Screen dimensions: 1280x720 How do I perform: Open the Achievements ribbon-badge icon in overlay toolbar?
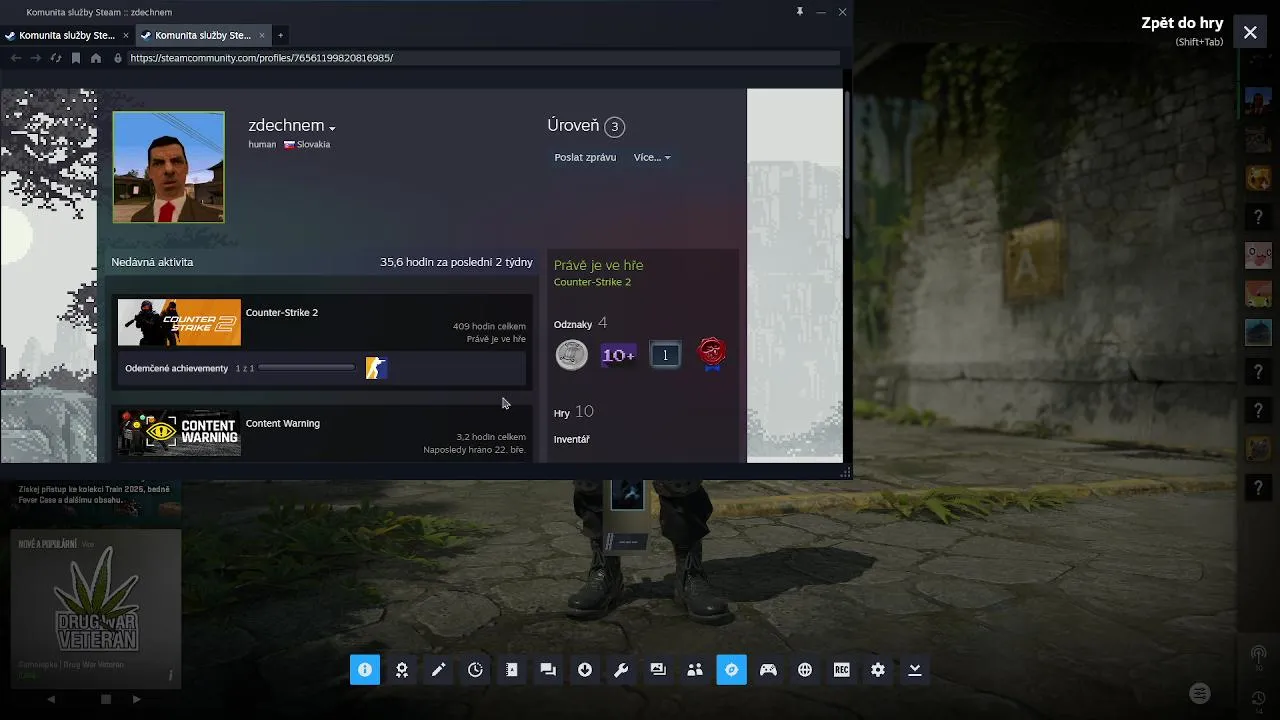(402, 670)
